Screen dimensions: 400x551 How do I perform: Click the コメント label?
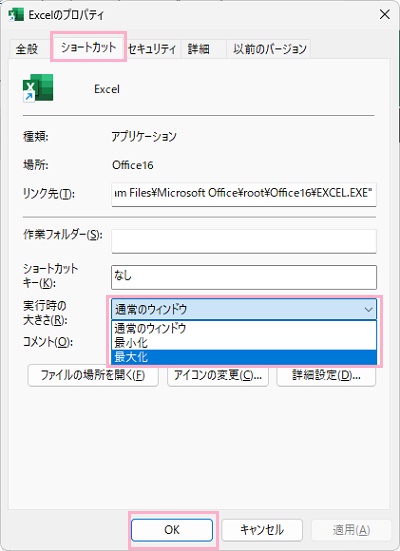pos(48,342)
